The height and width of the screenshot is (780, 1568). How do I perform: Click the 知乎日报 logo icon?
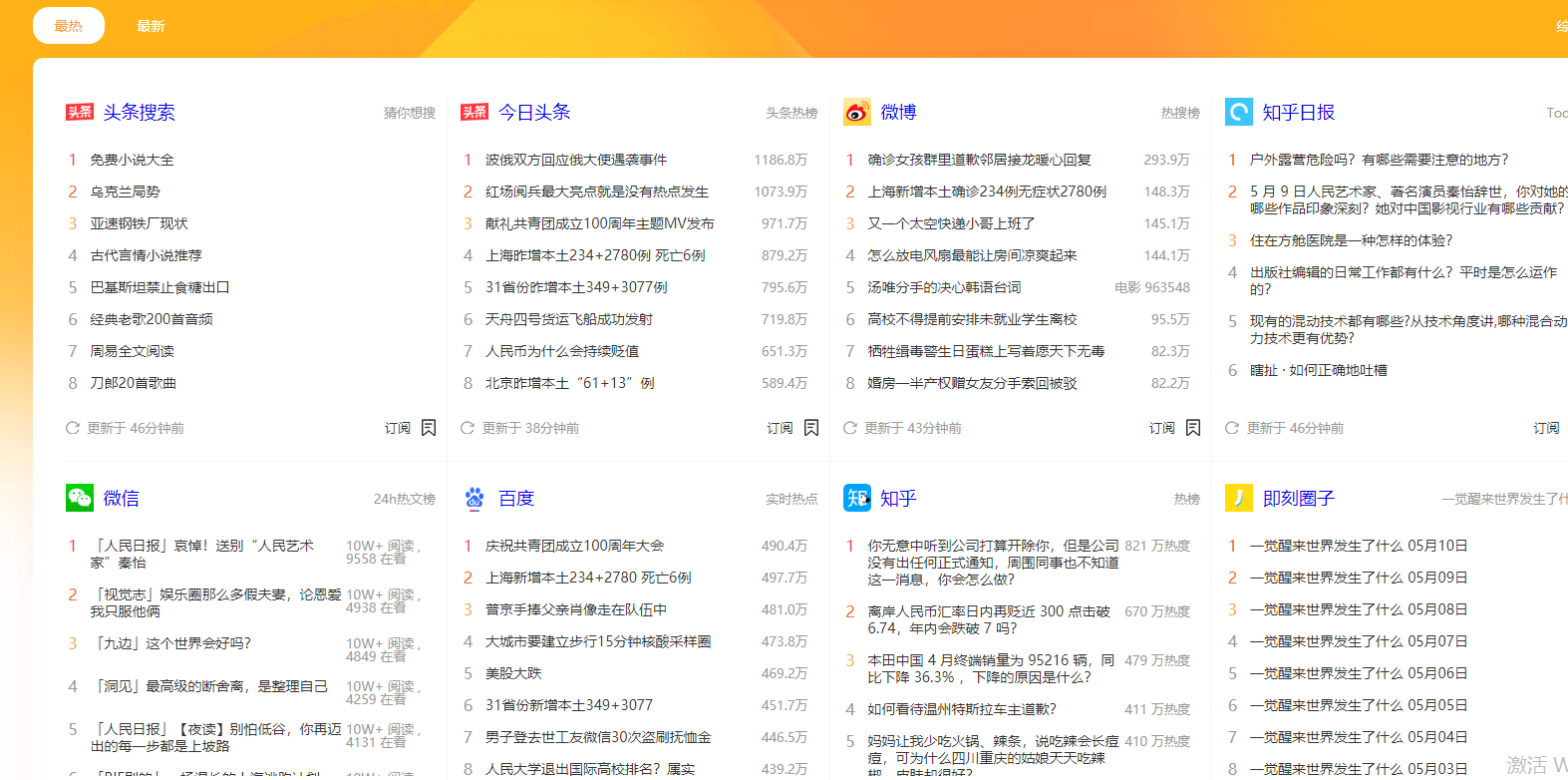click(x=1239, y=112)
